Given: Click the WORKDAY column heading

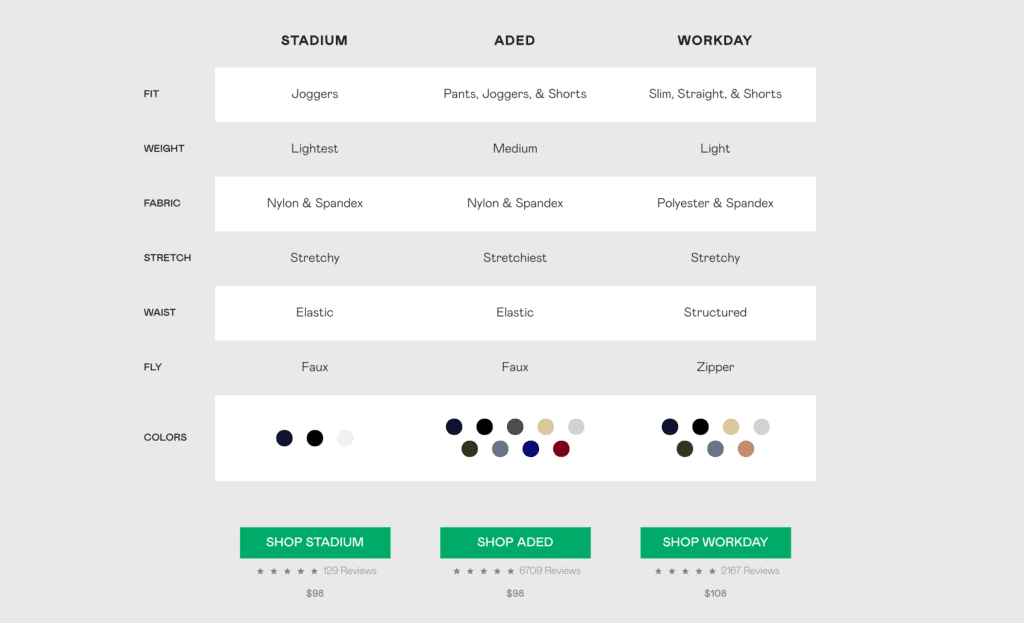Looking at the screenshot, I should (714, 40).
